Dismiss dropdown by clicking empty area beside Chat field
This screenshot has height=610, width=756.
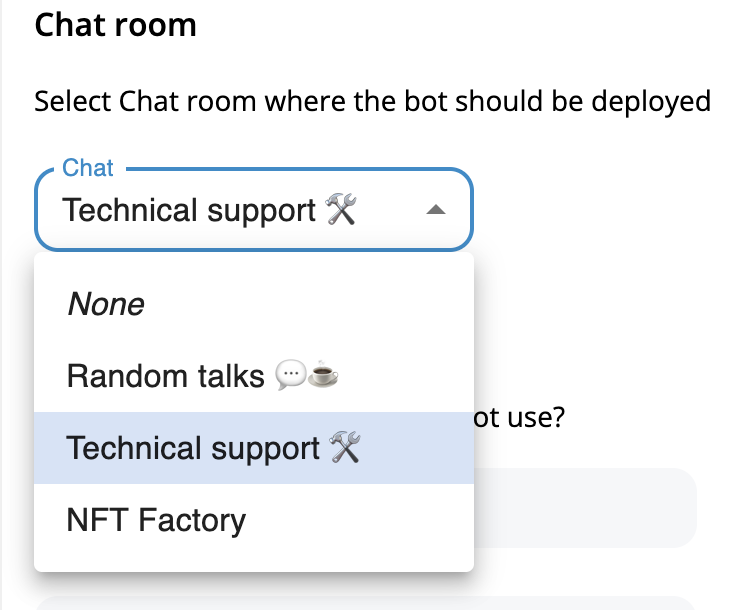click(608, 210)
